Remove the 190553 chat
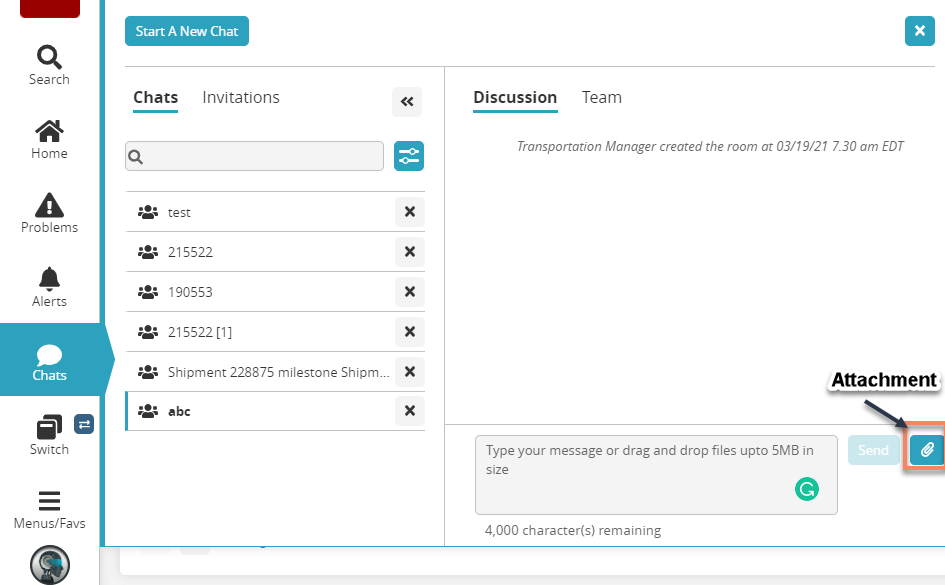The image size is (945, 585). click(409, 292)
